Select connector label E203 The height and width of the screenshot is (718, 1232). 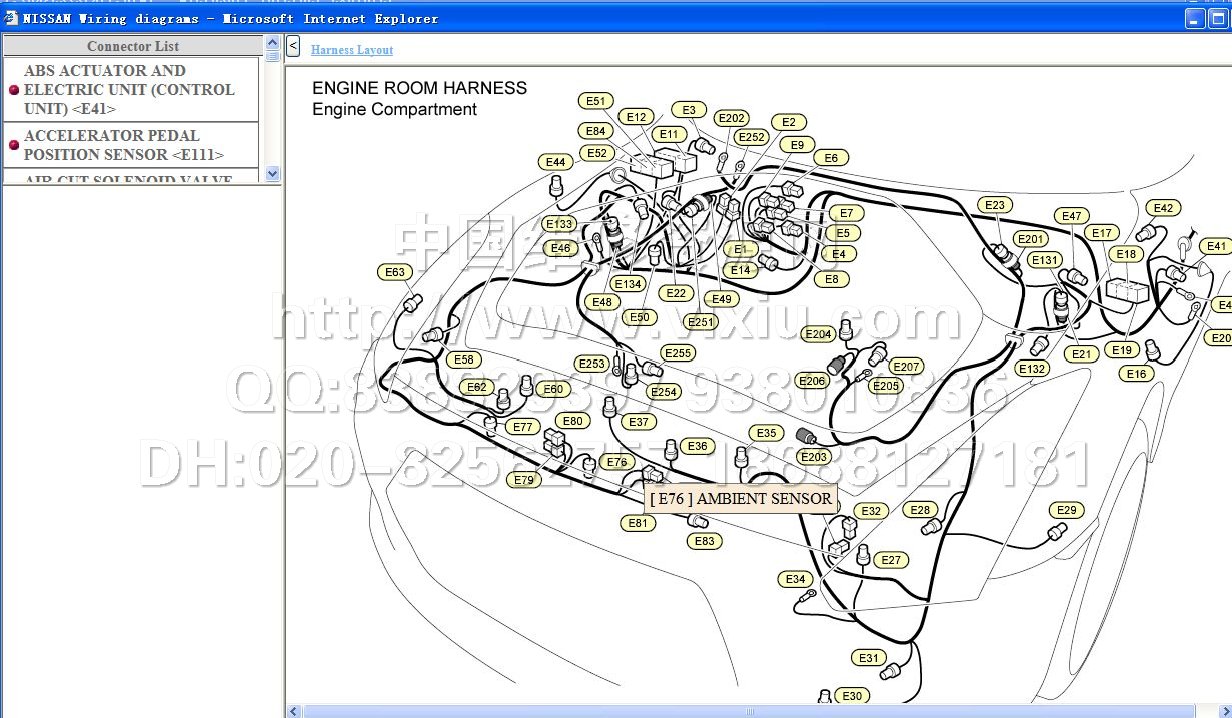815,457
